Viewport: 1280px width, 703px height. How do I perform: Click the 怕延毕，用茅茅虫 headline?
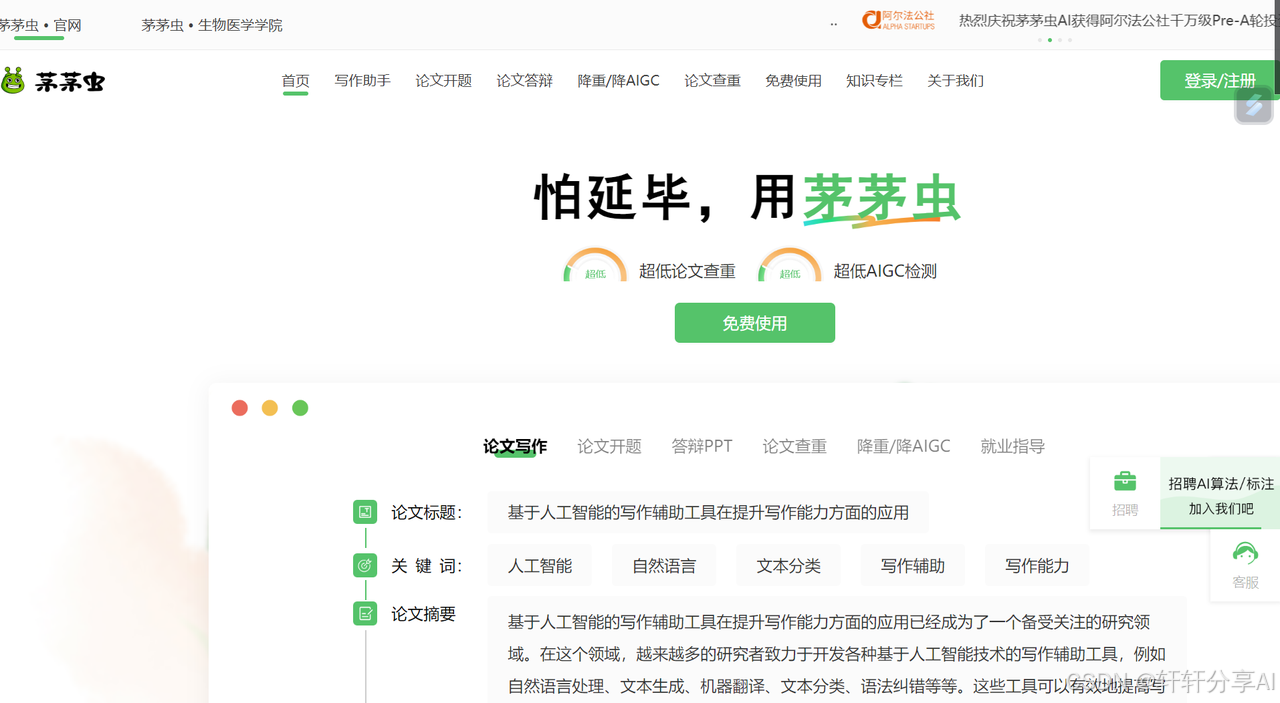click(747, 197)
